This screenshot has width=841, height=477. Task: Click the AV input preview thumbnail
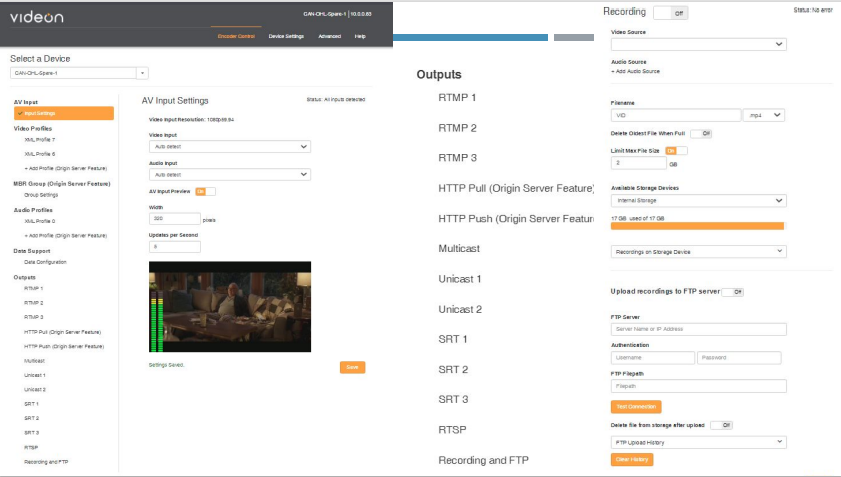[x=229, y=307]
